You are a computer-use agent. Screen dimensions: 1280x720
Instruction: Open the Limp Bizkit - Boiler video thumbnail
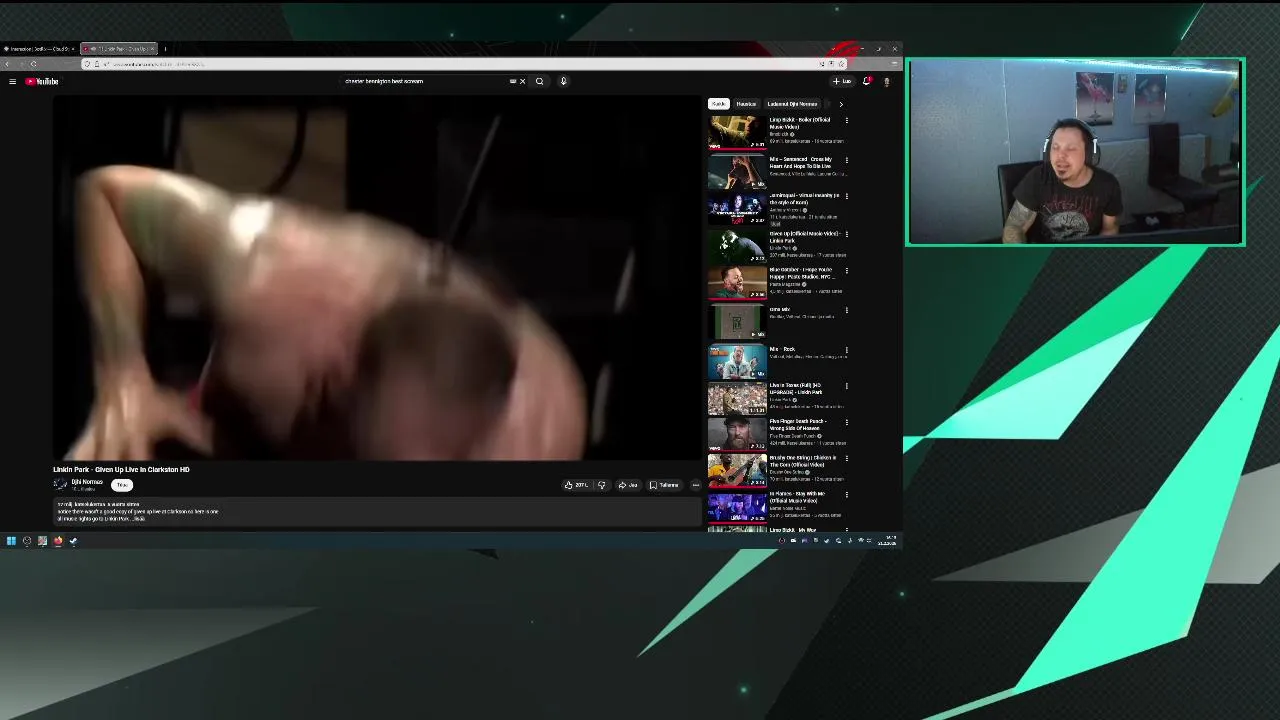coord(737,132)
